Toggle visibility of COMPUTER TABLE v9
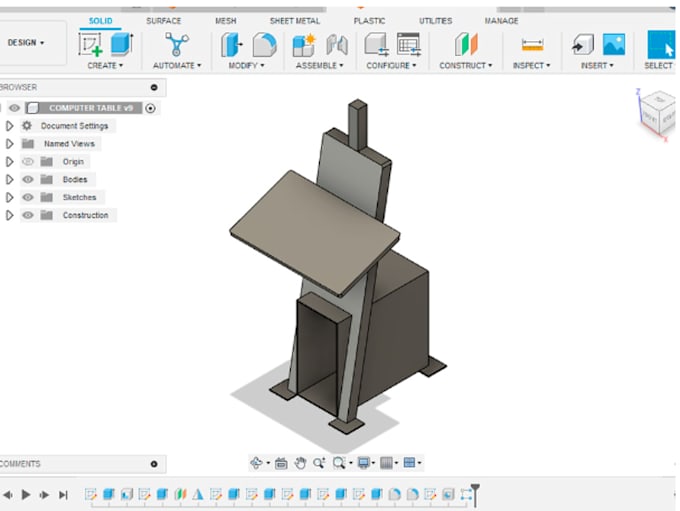Screen dimensions: 680x511 [x=14, y=108]
